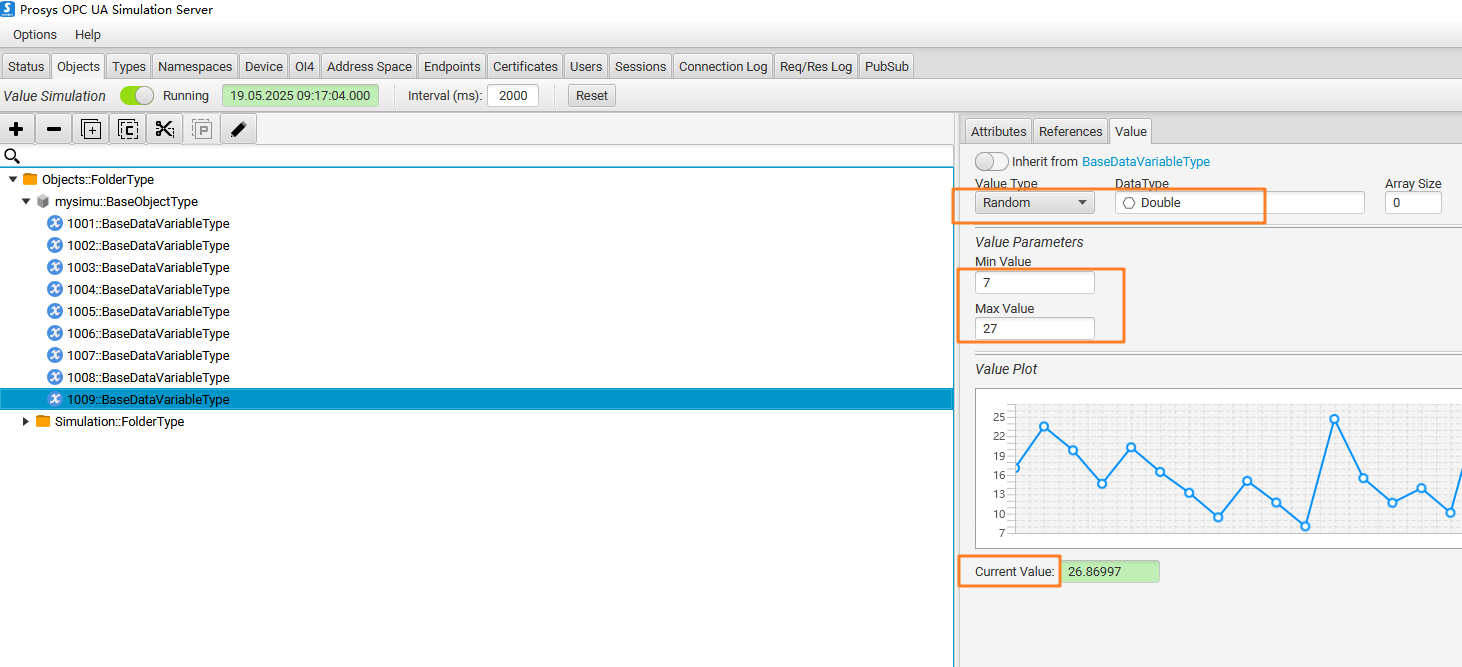Switch to the Address Space tab
1462x667 pixels.
coord(369,66)
